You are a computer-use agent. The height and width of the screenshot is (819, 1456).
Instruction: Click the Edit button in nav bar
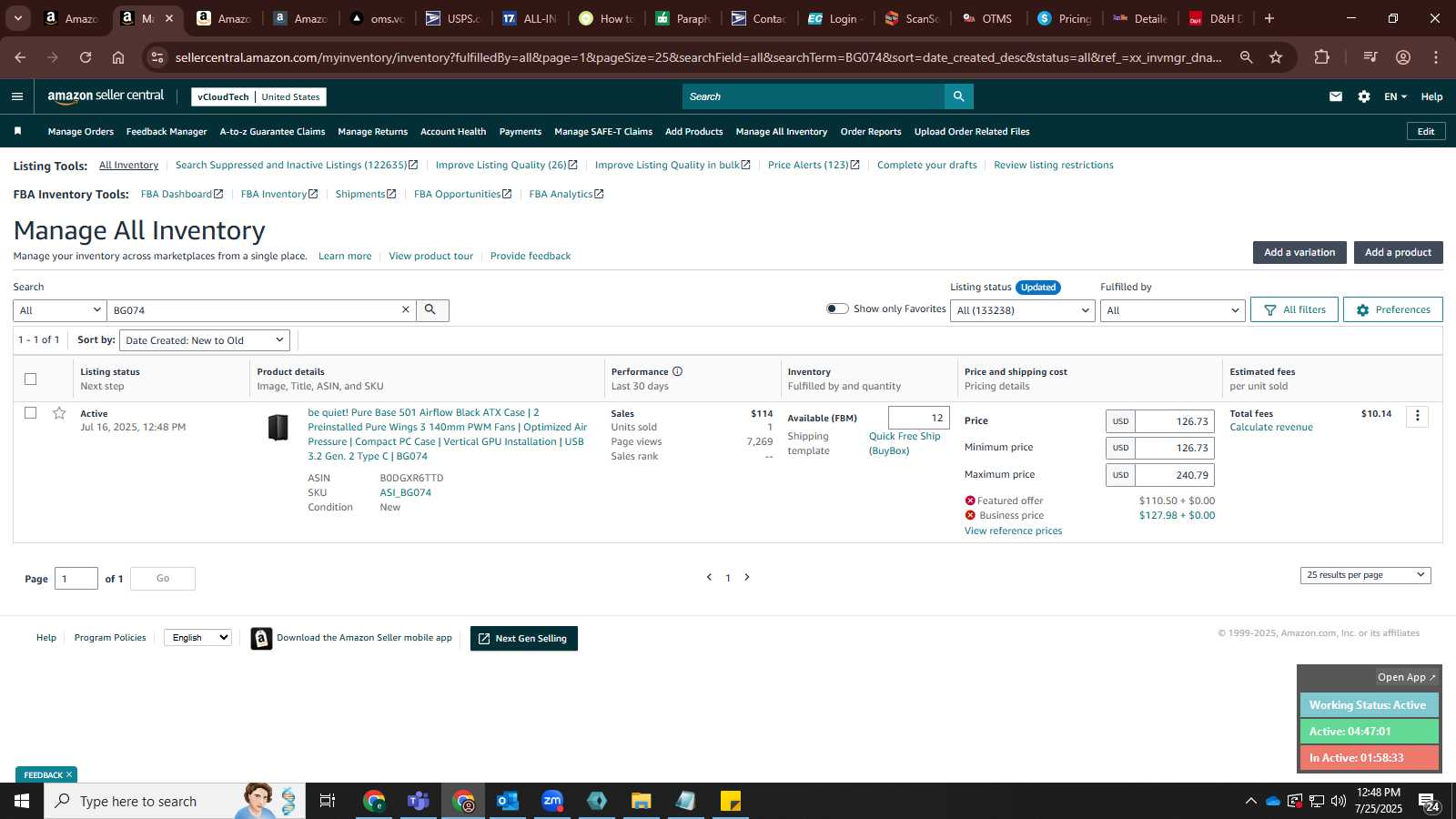(x=1426, y=131)
